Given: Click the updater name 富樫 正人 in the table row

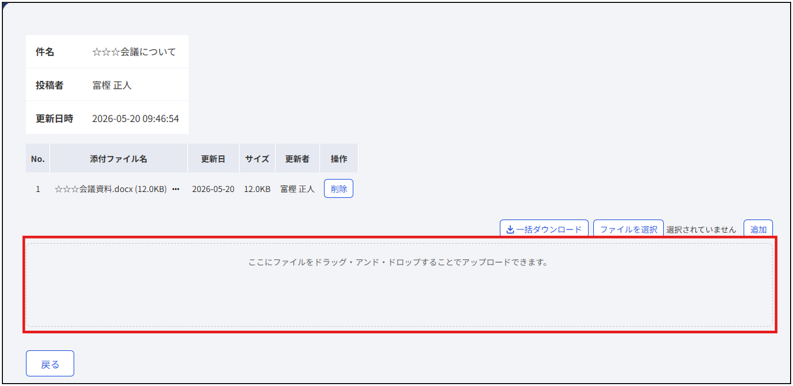Looking at the screenshot, I should point(297,189).
